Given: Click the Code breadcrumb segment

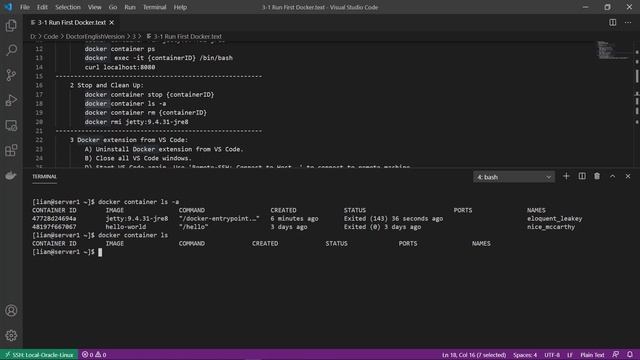Looking at the screenshot, I should (51, 36).
